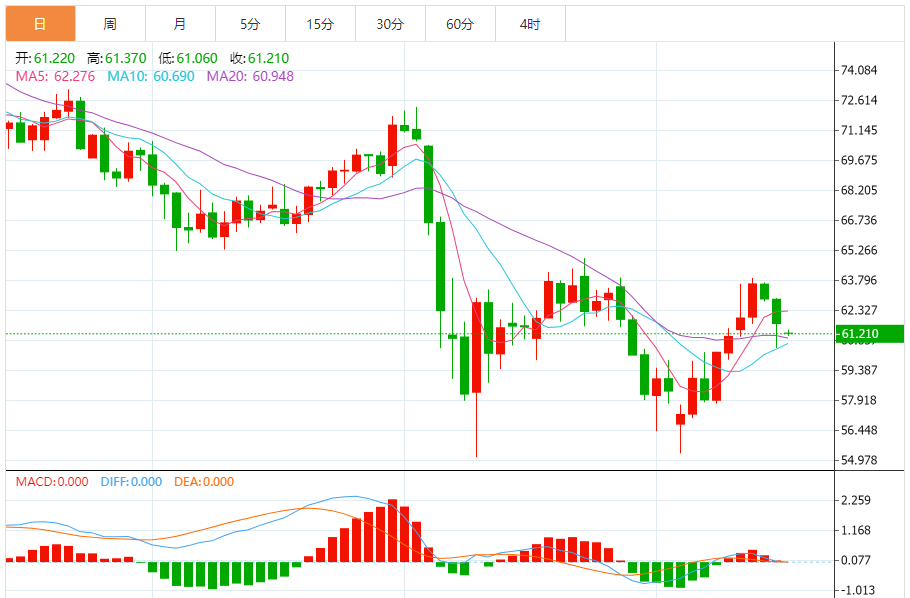Click the DIFF:0.000 indicator label
Screen dimensions: 910x598
tap(131, 482)
